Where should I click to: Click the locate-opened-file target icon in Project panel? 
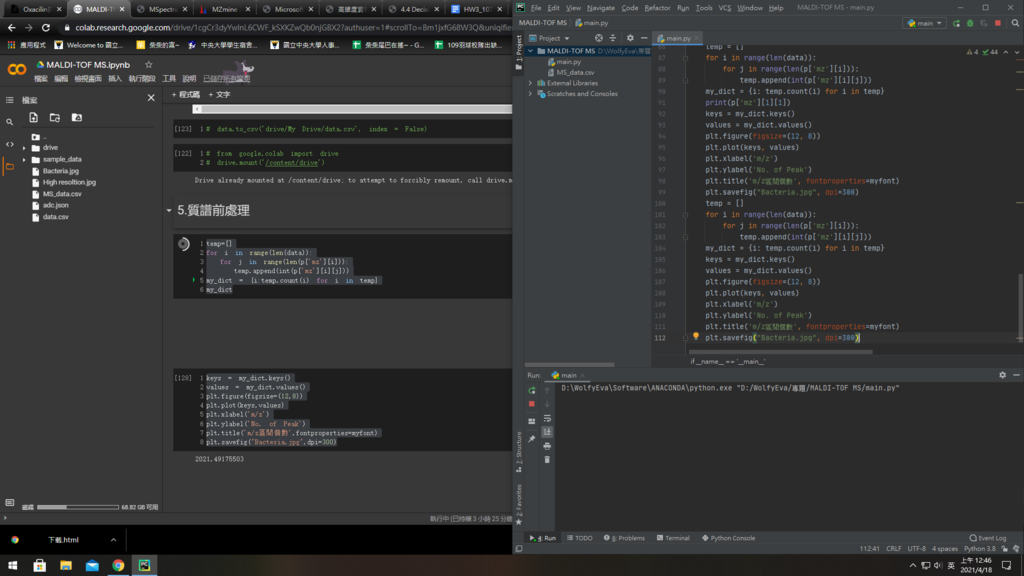(x=599, y=39)
